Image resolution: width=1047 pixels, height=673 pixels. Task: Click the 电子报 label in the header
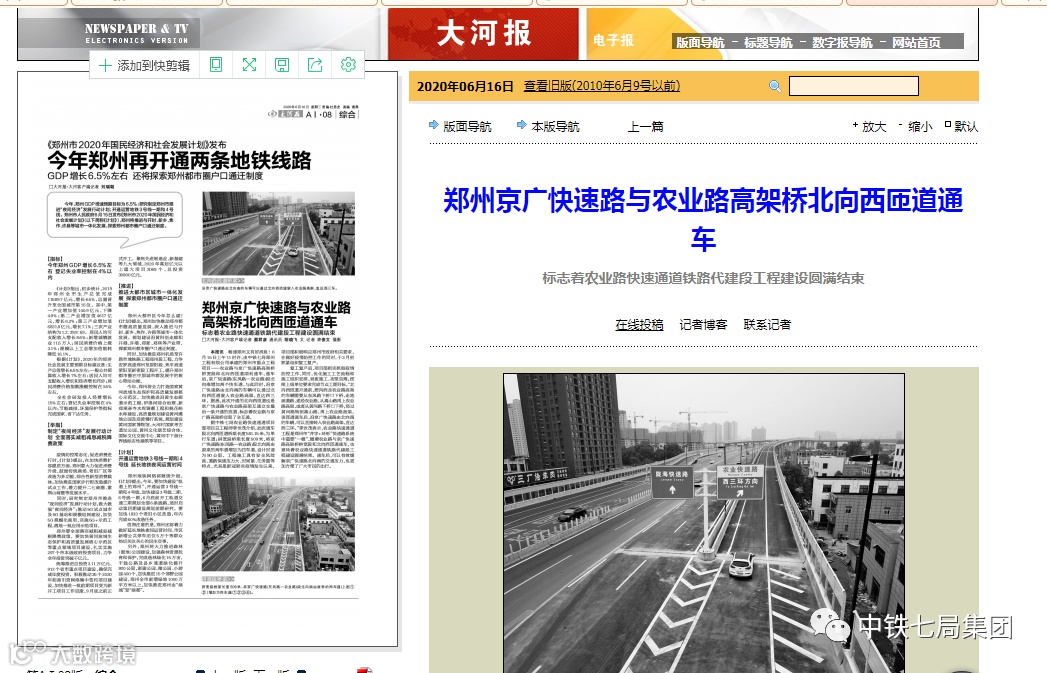click(613, 40)
